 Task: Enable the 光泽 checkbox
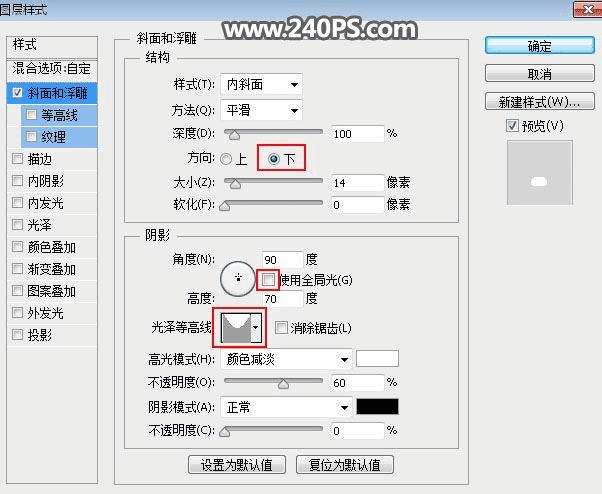tap(17, 224)
